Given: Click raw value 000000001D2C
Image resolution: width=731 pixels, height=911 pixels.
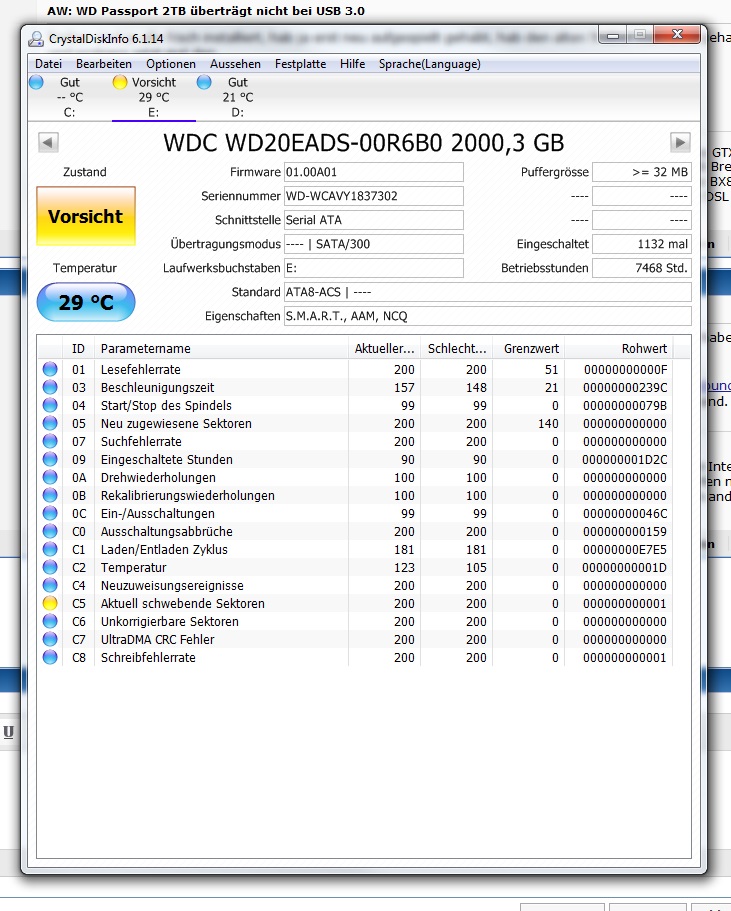Looking at the screenshot, I should [625, 460].
